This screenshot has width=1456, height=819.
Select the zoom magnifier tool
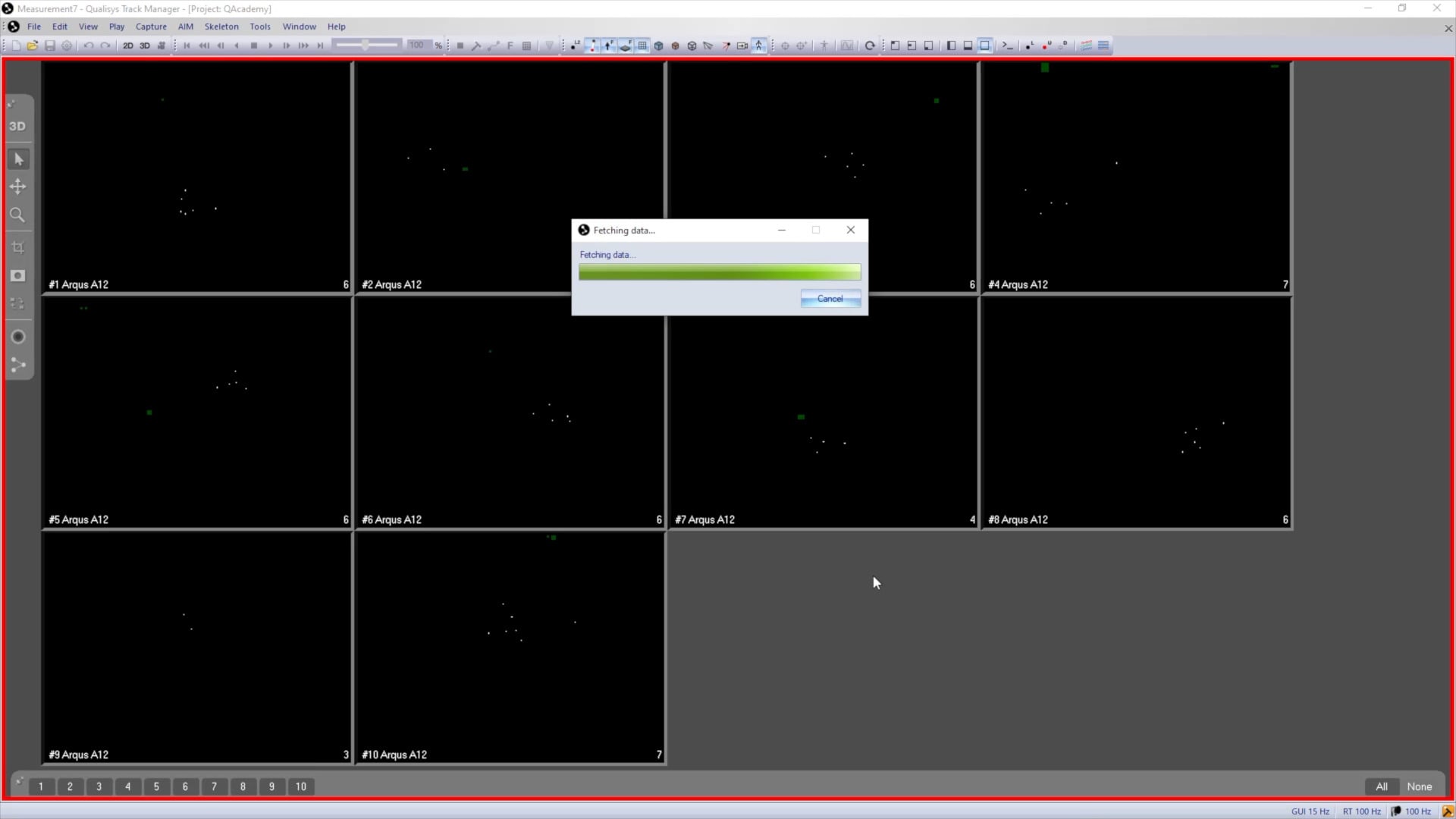click(x=18, y=215)
